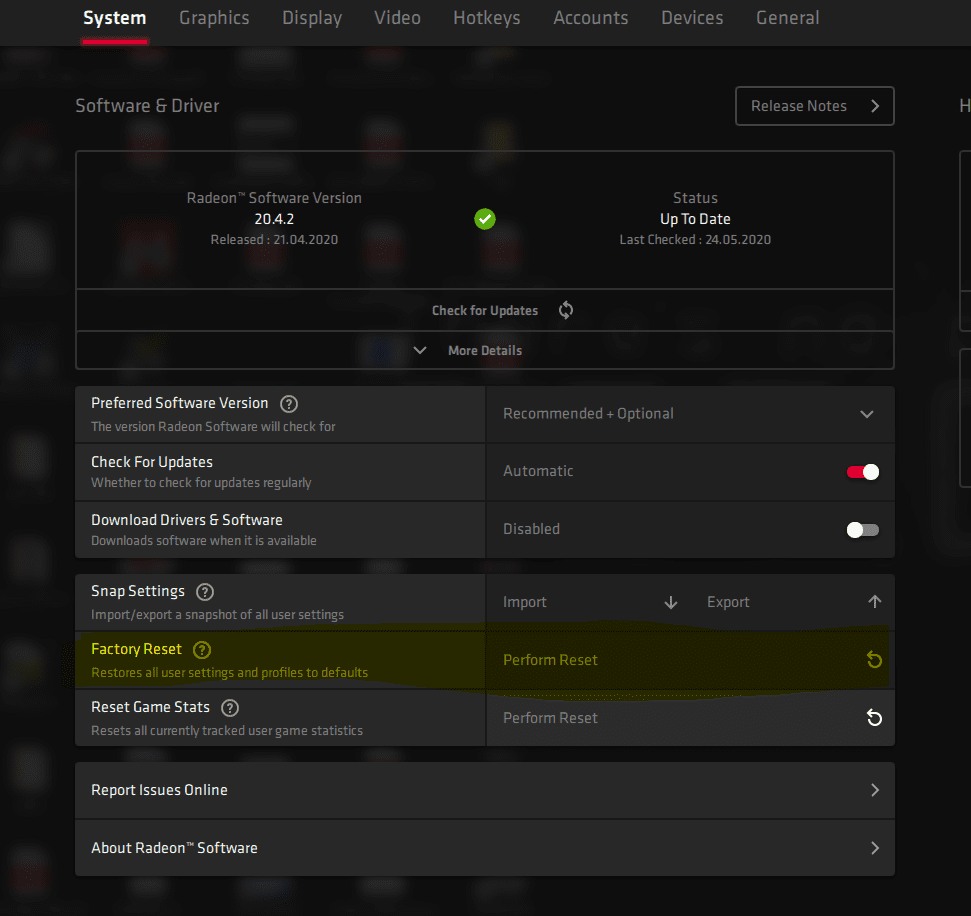This screenshot has width=971, height=916.
Task: Click the 'Reset Game Stats' label text
Action: (150, 707)
